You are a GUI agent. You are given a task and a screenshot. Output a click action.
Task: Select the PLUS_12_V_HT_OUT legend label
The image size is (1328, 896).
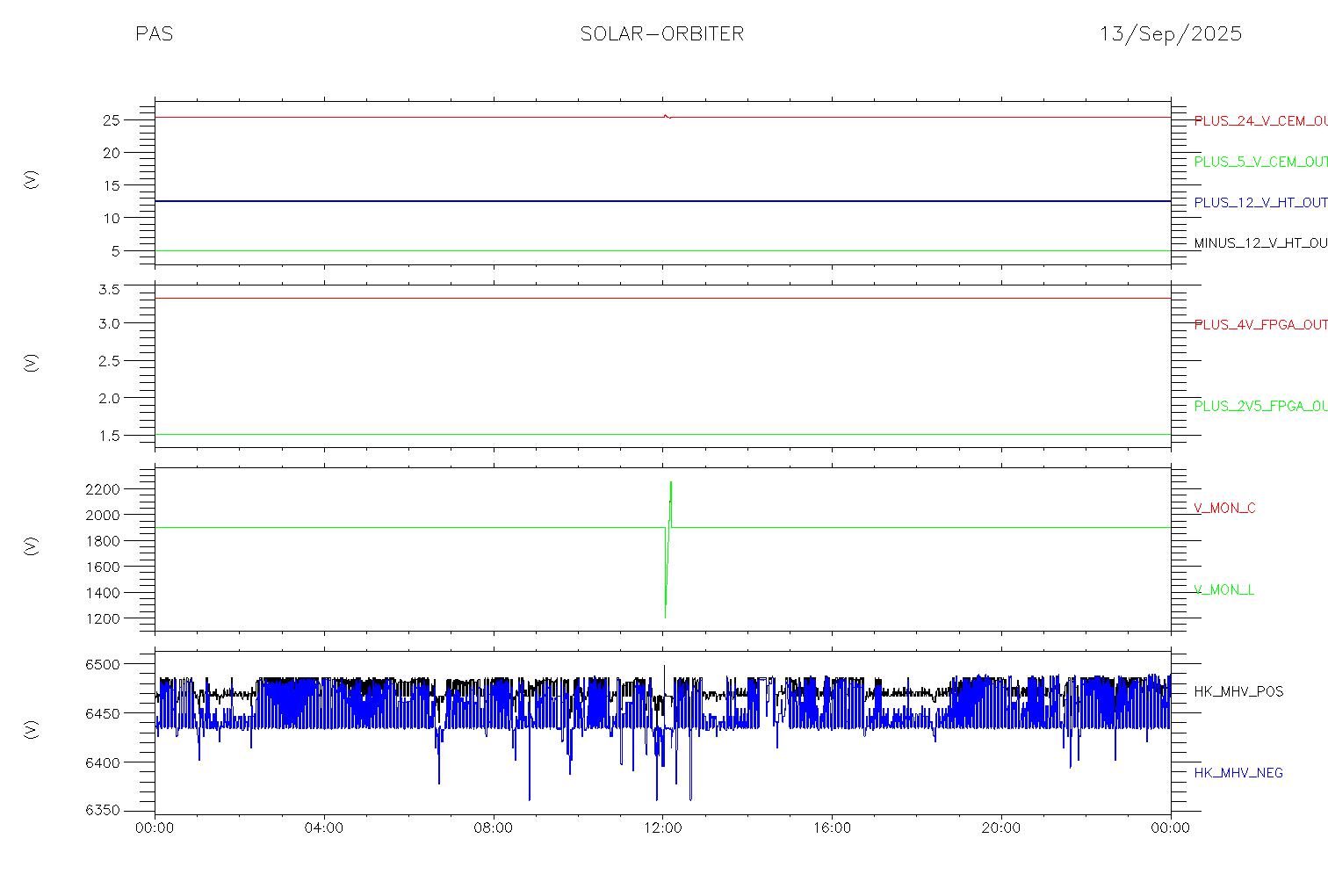click(1260, 202)
